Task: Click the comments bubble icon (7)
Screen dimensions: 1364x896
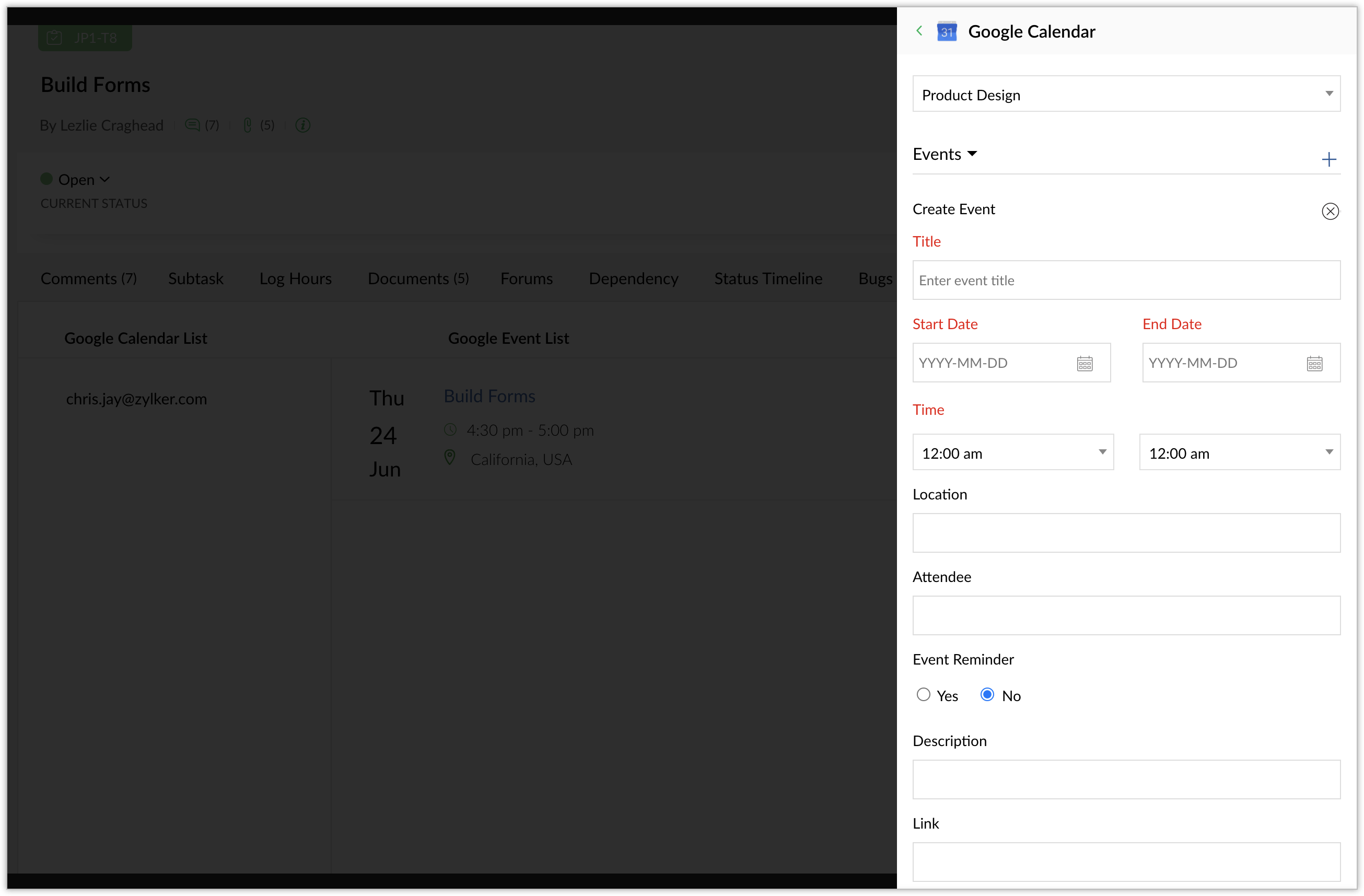Action: [193, 125]
